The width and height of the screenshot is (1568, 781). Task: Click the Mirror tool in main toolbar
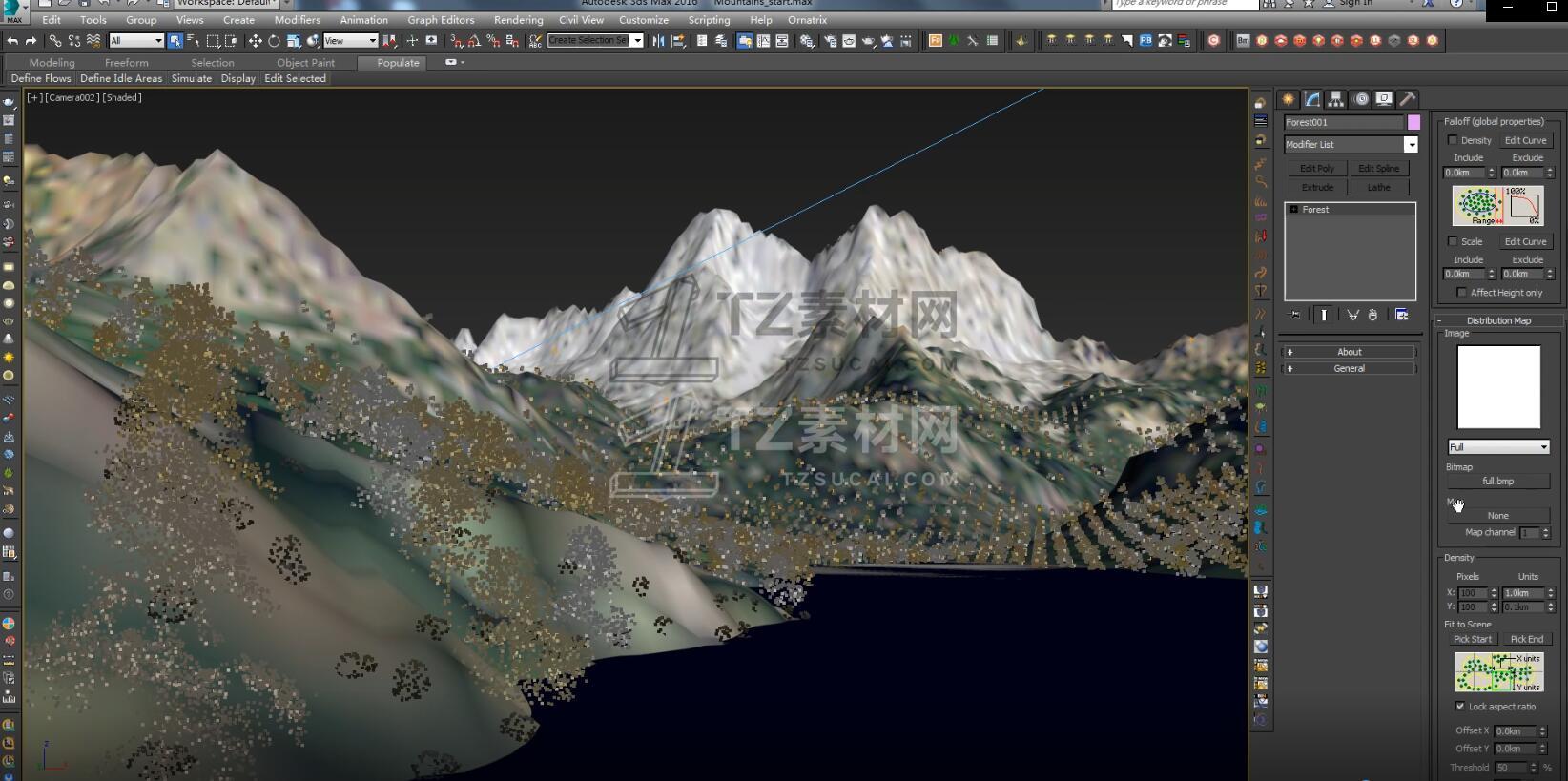[x=658, y=41]
